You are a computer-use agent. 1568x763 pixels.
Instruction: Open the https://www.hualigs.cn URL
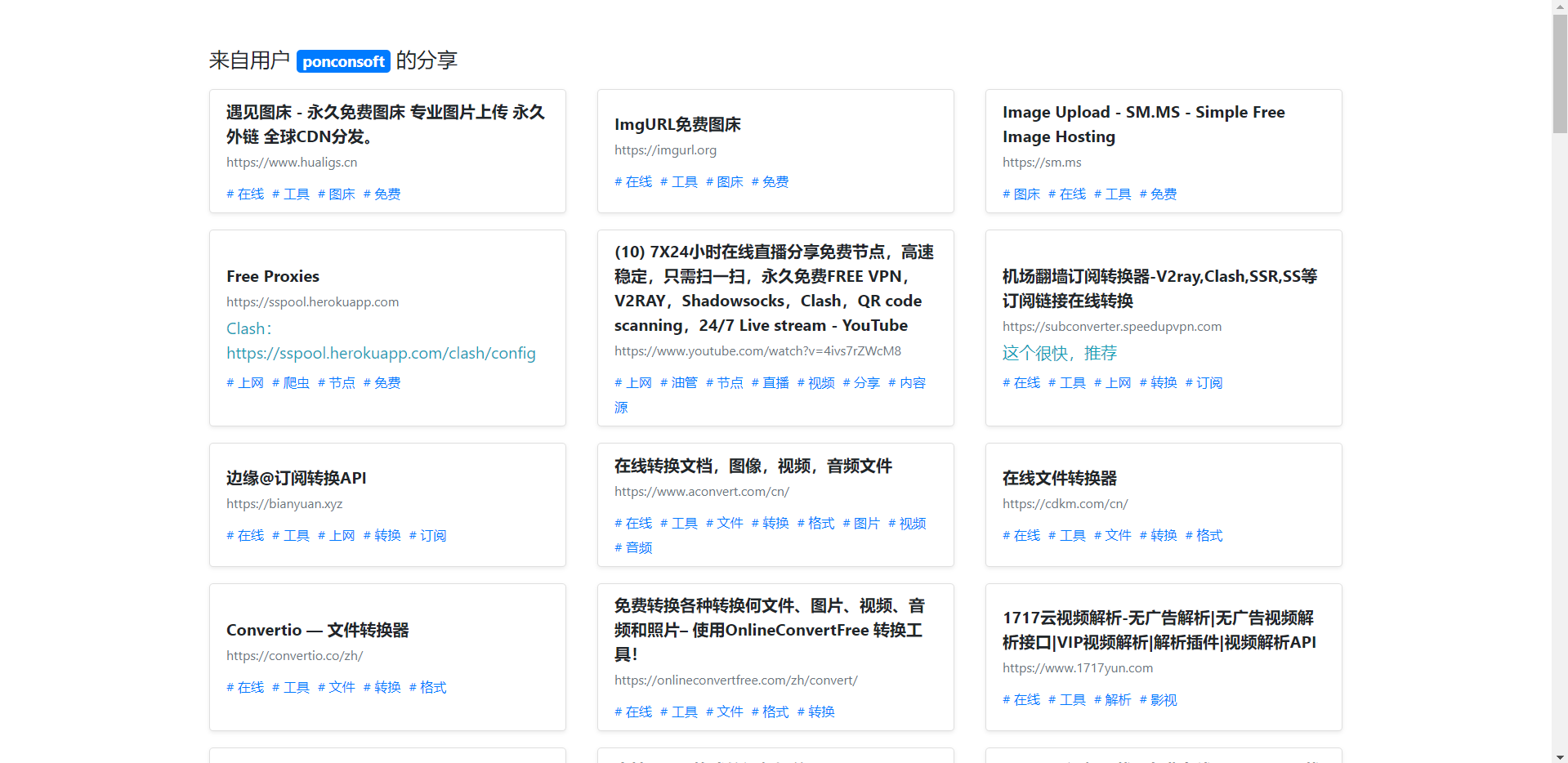292,162
